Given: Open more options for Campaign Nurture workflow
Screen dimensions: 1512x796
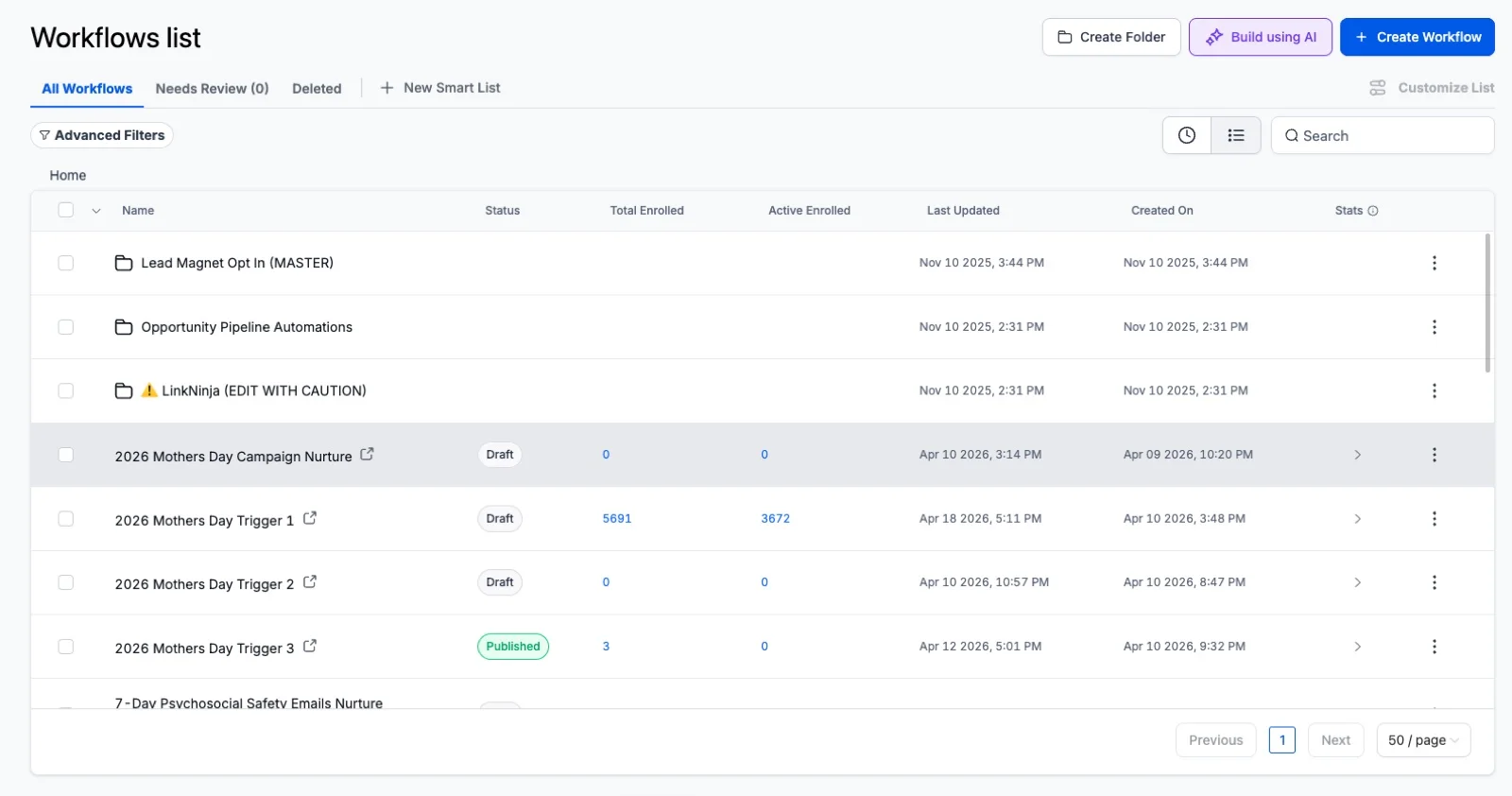Looking at the screenshot, I should [1435, 455].
